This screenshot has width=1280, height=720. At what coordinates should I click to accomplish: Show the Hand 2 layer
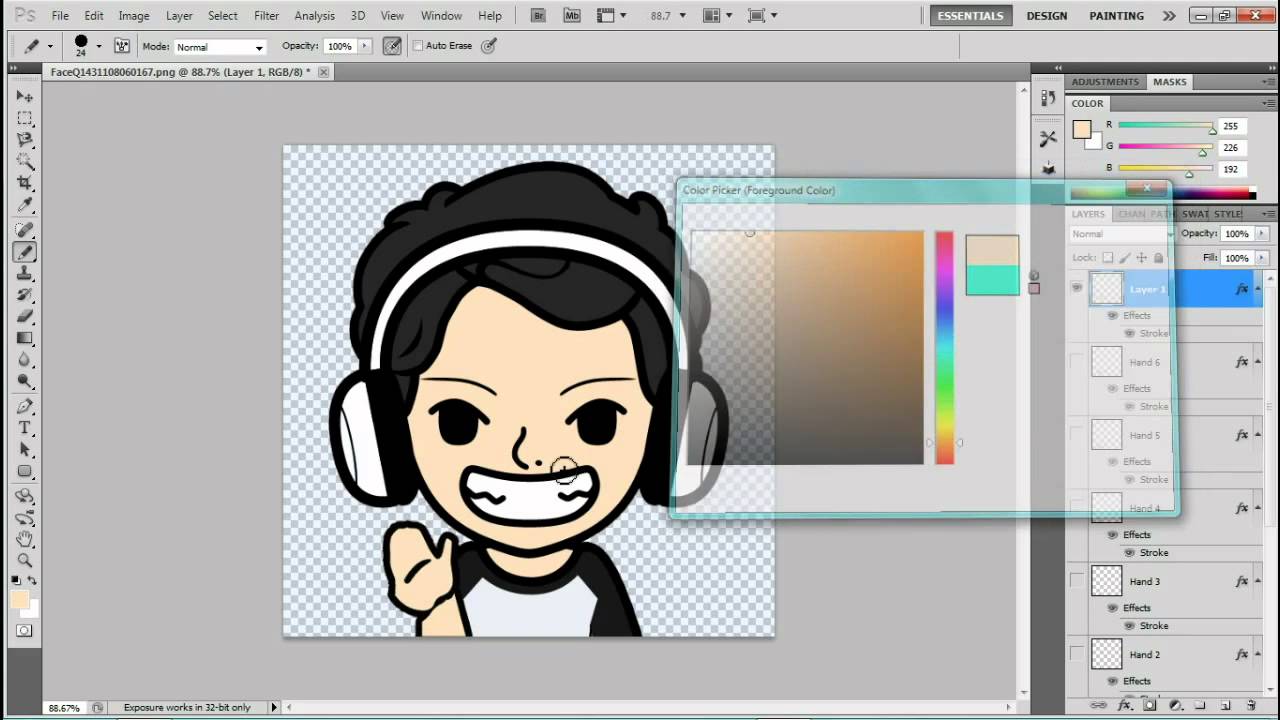click(1077, 654)
